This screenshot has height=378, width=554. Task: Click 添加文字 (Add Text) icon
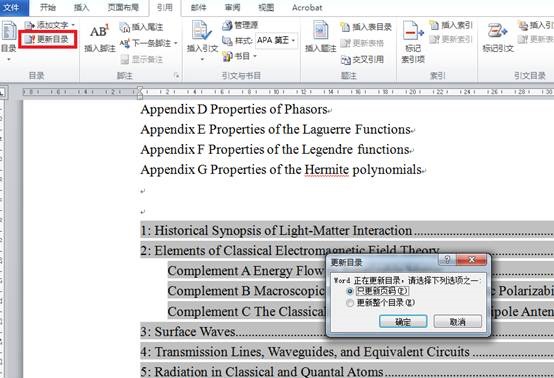(29, 25)
